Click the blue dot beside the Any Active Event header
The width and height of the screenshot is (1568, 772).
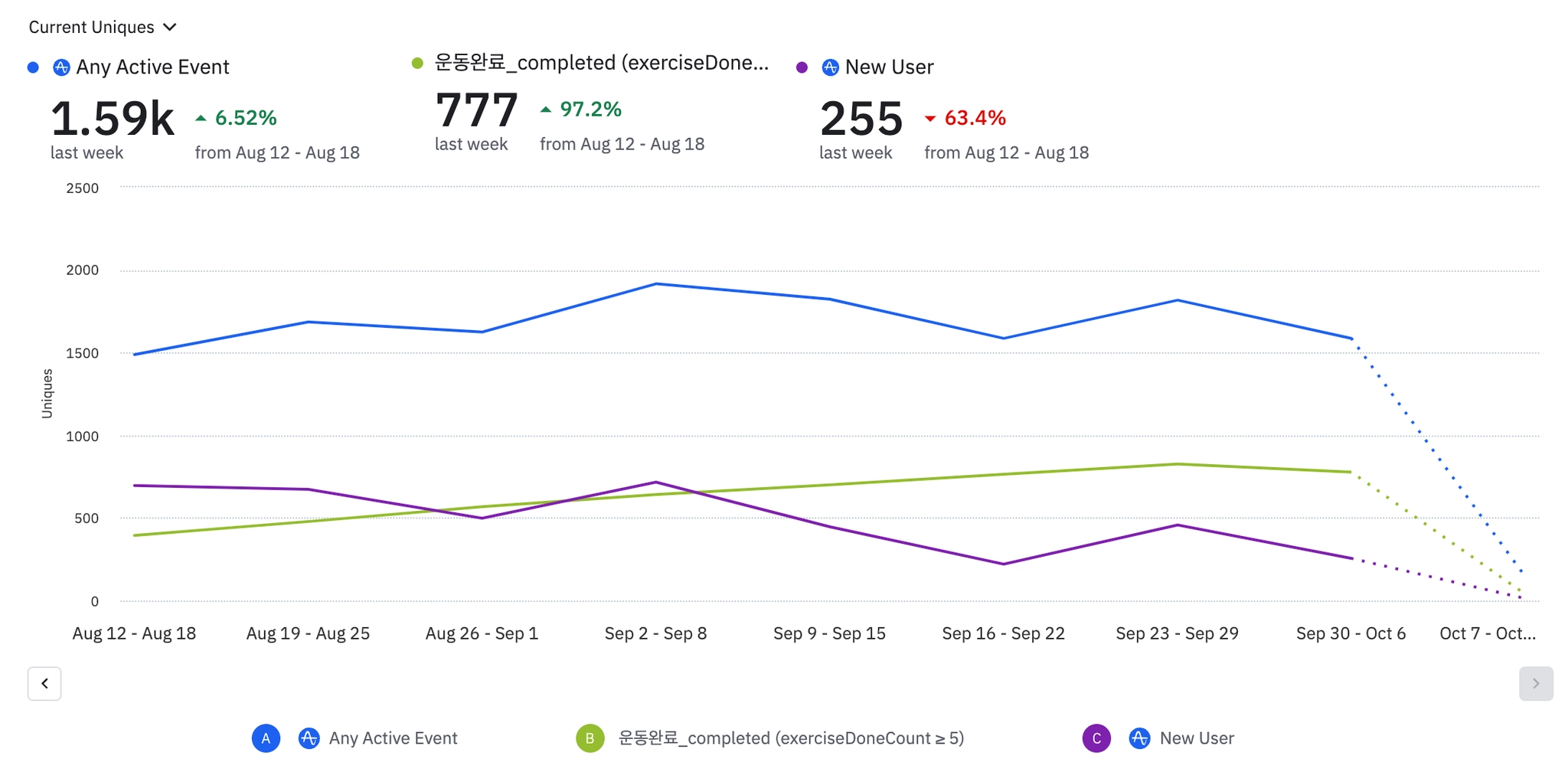point(33,67)
